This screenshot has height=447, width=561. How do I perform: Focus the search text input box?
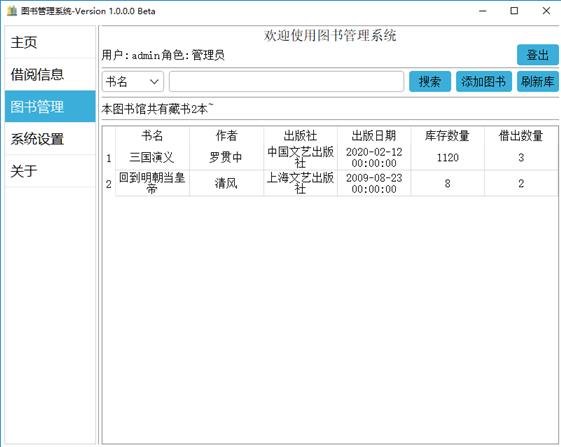[287, 82]
